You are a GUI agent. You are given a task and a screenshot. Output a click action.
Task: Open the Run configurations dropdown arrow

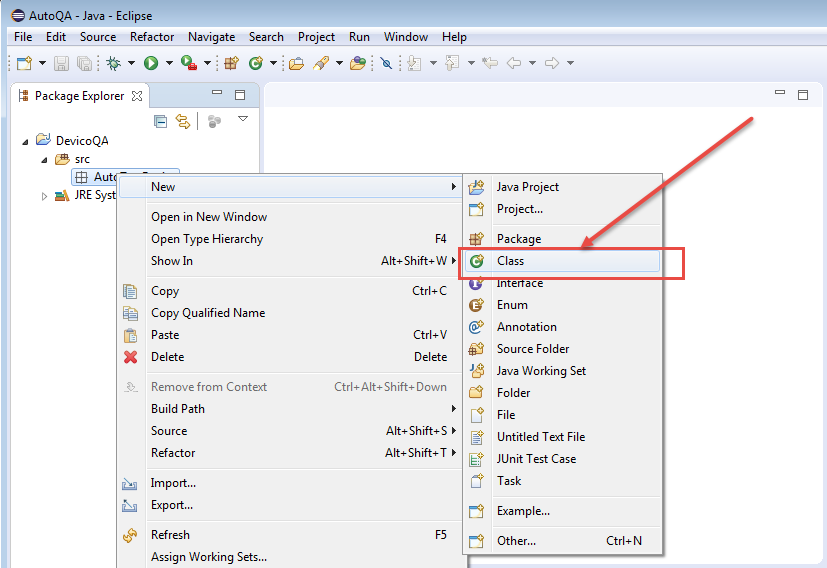click(x=169, y=63)
